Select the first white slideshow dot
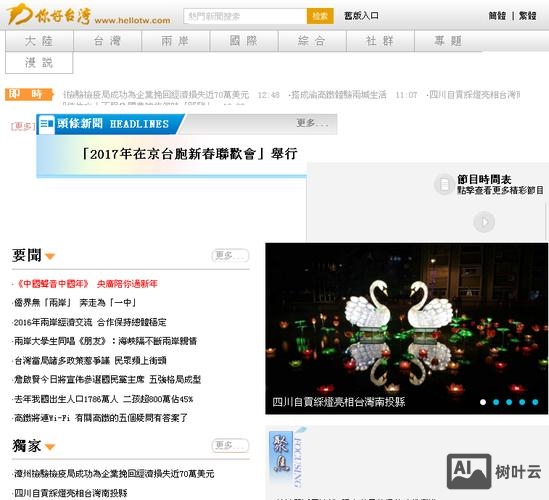This screenshot has height=500, width=549. point(483,402)
